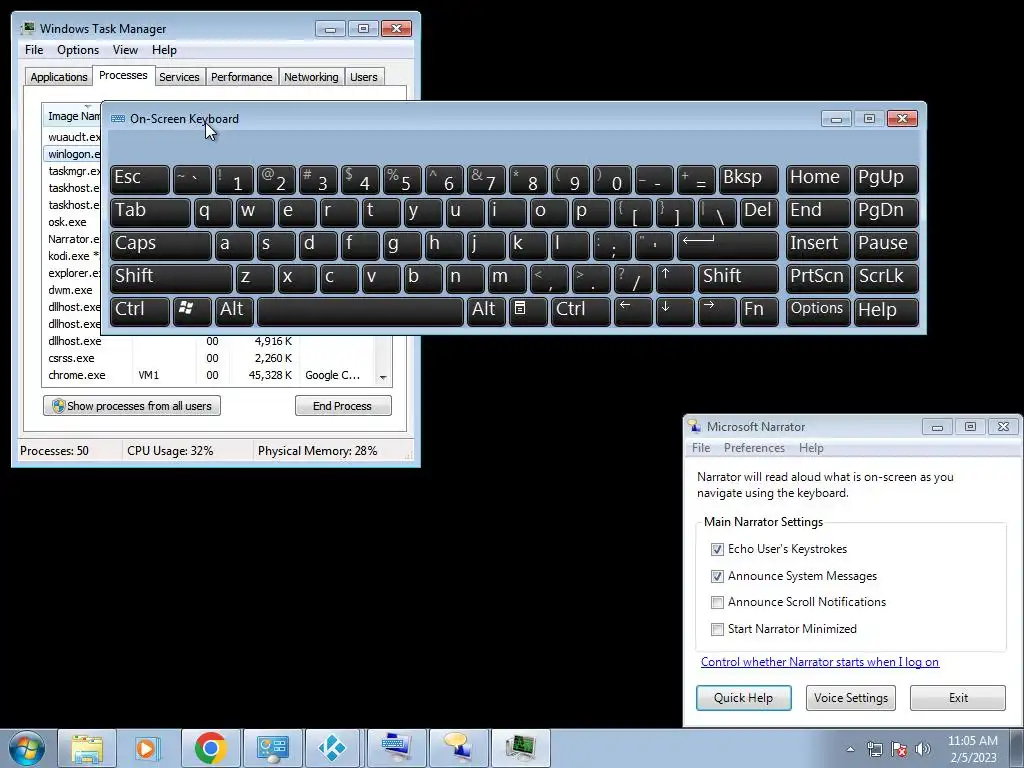Open the Narrator Preferences menu
The image size is (1024, 768).
click(x=754, y=448)
